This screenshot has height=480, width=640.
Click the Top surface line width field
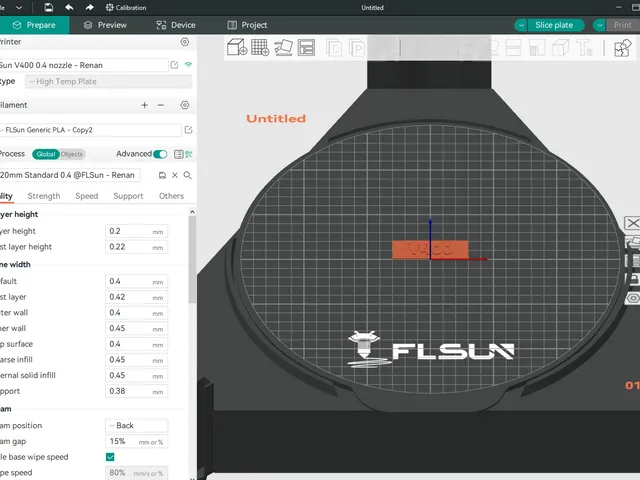(x=136, y=344)
